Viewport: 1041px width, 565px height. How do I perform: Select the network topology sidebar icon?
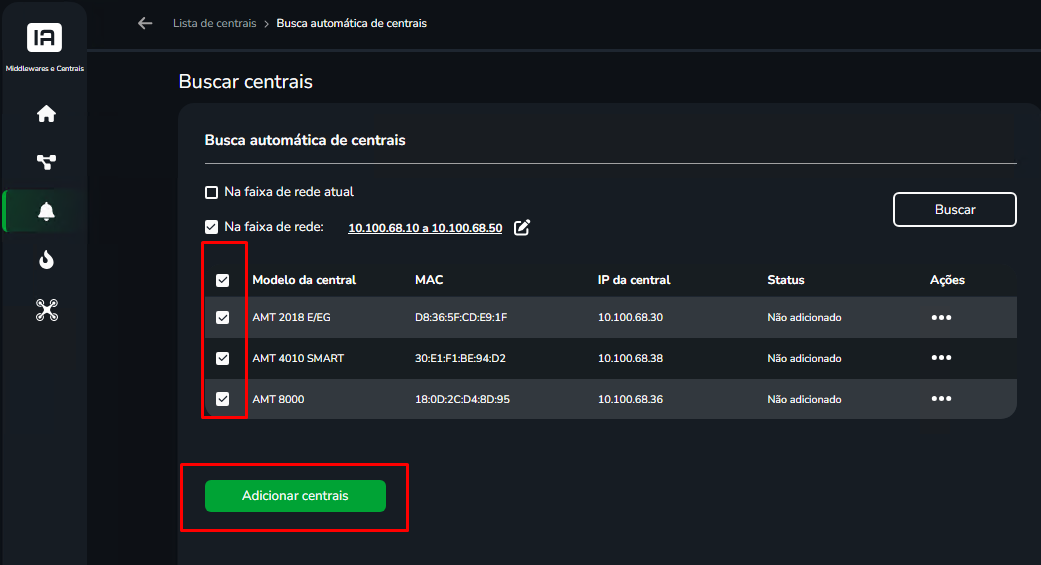click(x=46, y=162)
